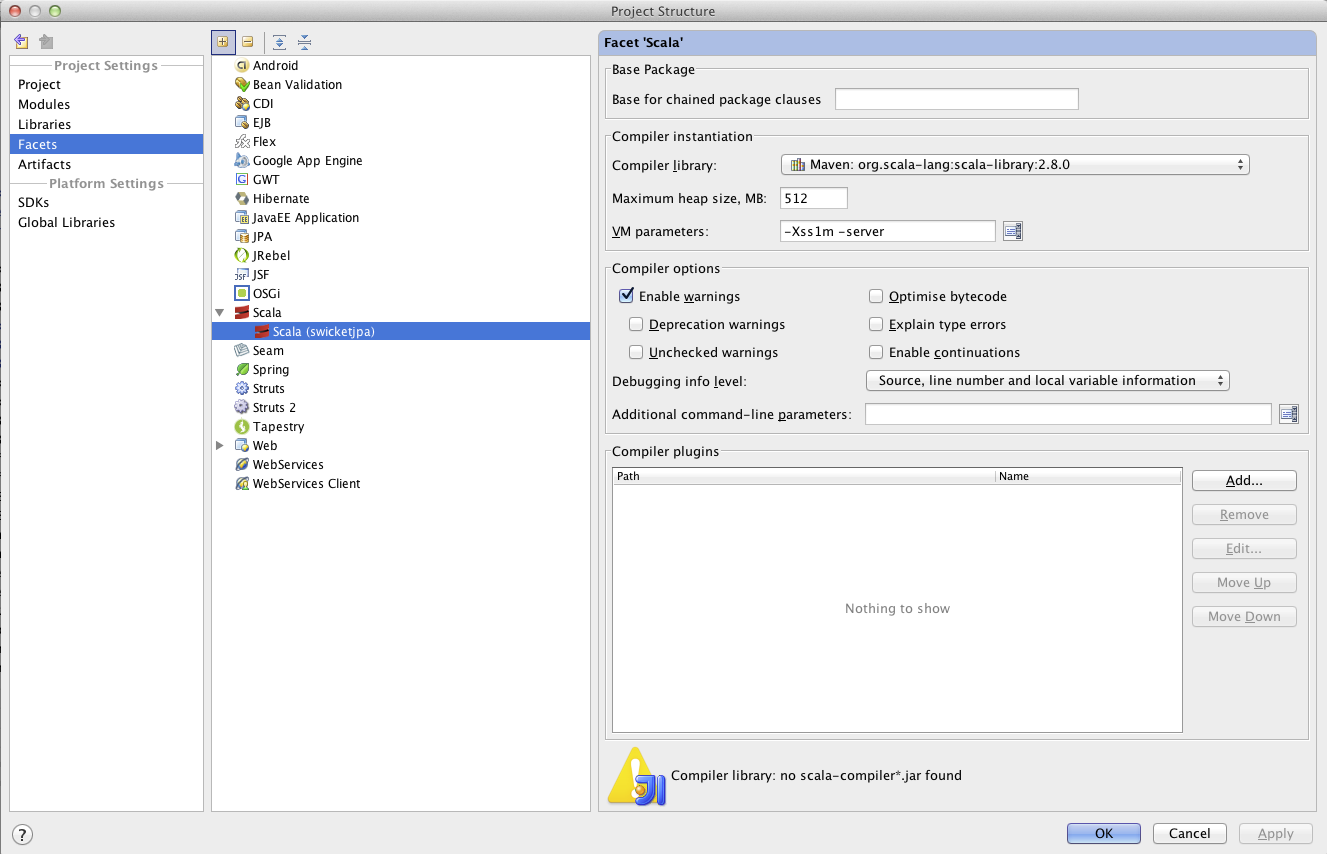Click the Path column header
The height and width of the screenshot is (854, 1327).
804,476
